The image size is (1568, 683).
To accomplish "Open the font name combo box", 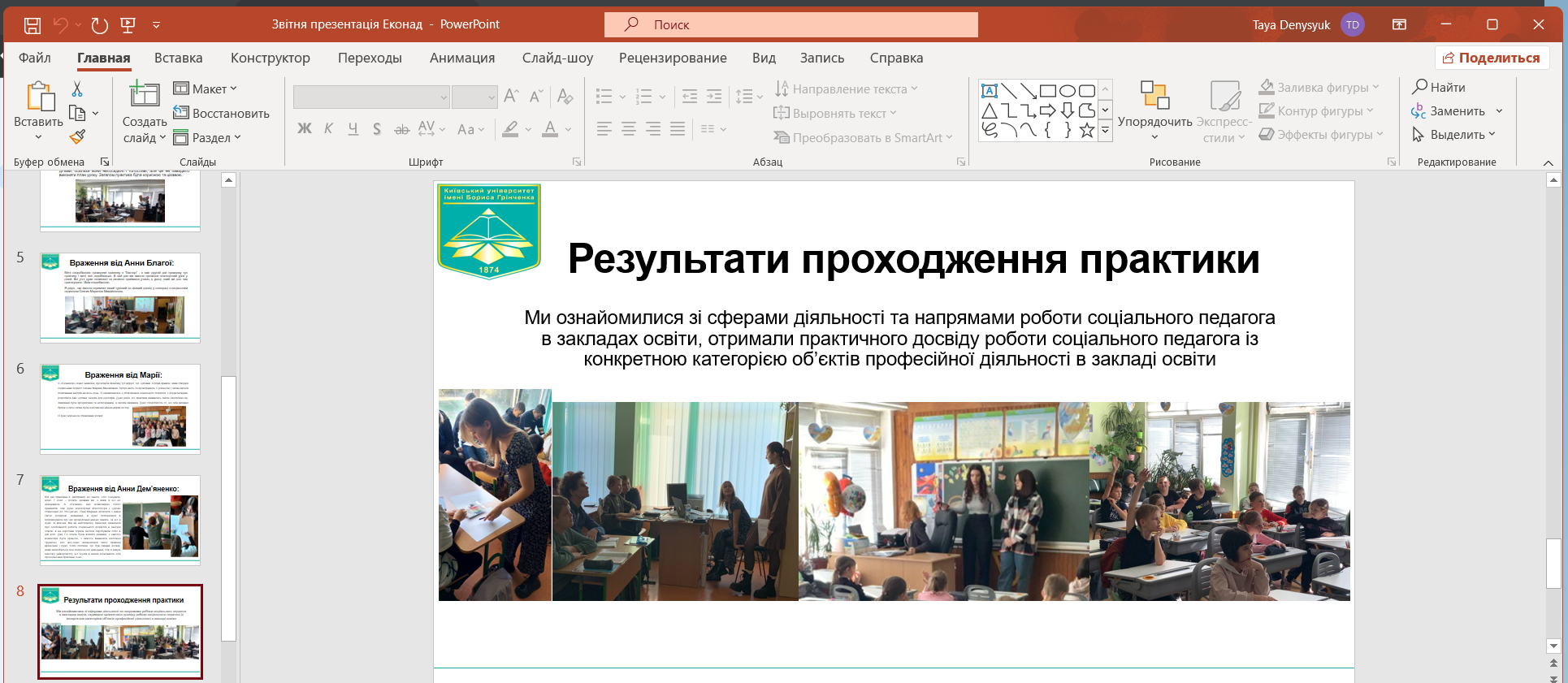I will (371, 97).
